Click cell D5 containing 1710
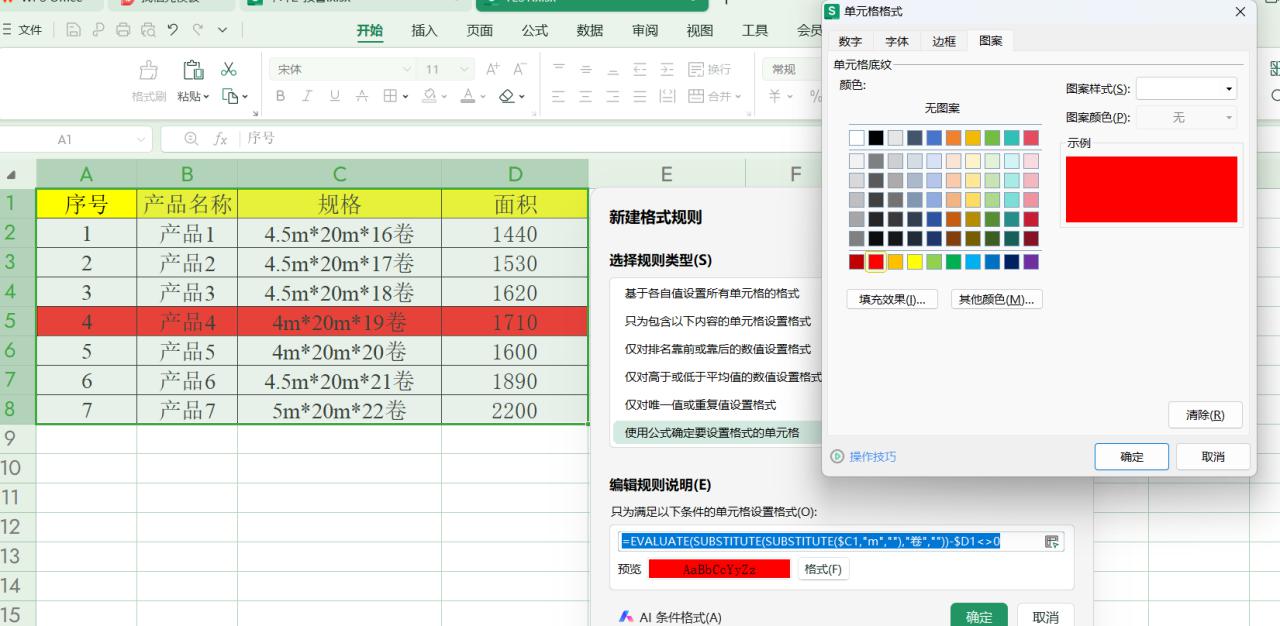1280x626 pixels. pyautogui.click(x=515, y=322)
